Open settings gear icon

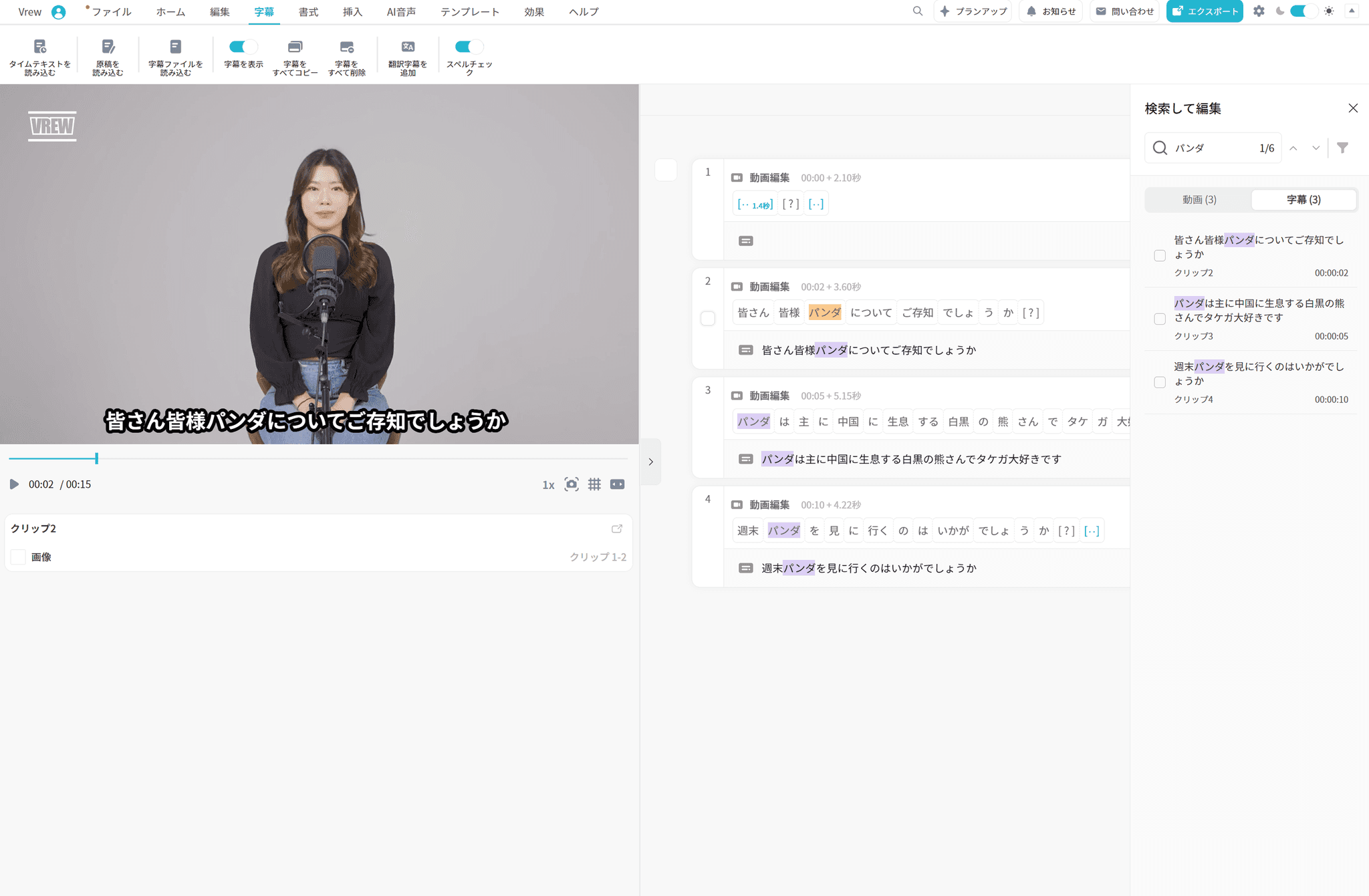click(x=1259, y=11)
